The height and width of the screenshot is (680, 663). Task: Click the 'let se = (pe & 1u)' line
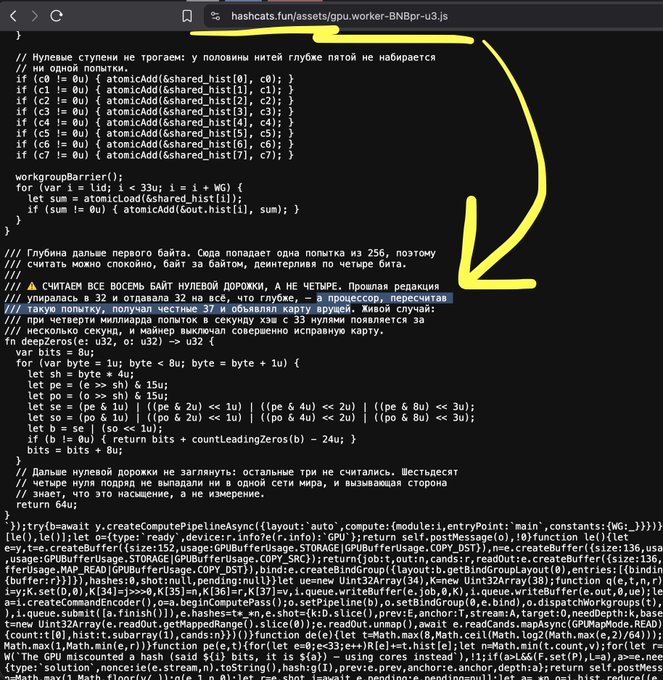tap(251, 407)
